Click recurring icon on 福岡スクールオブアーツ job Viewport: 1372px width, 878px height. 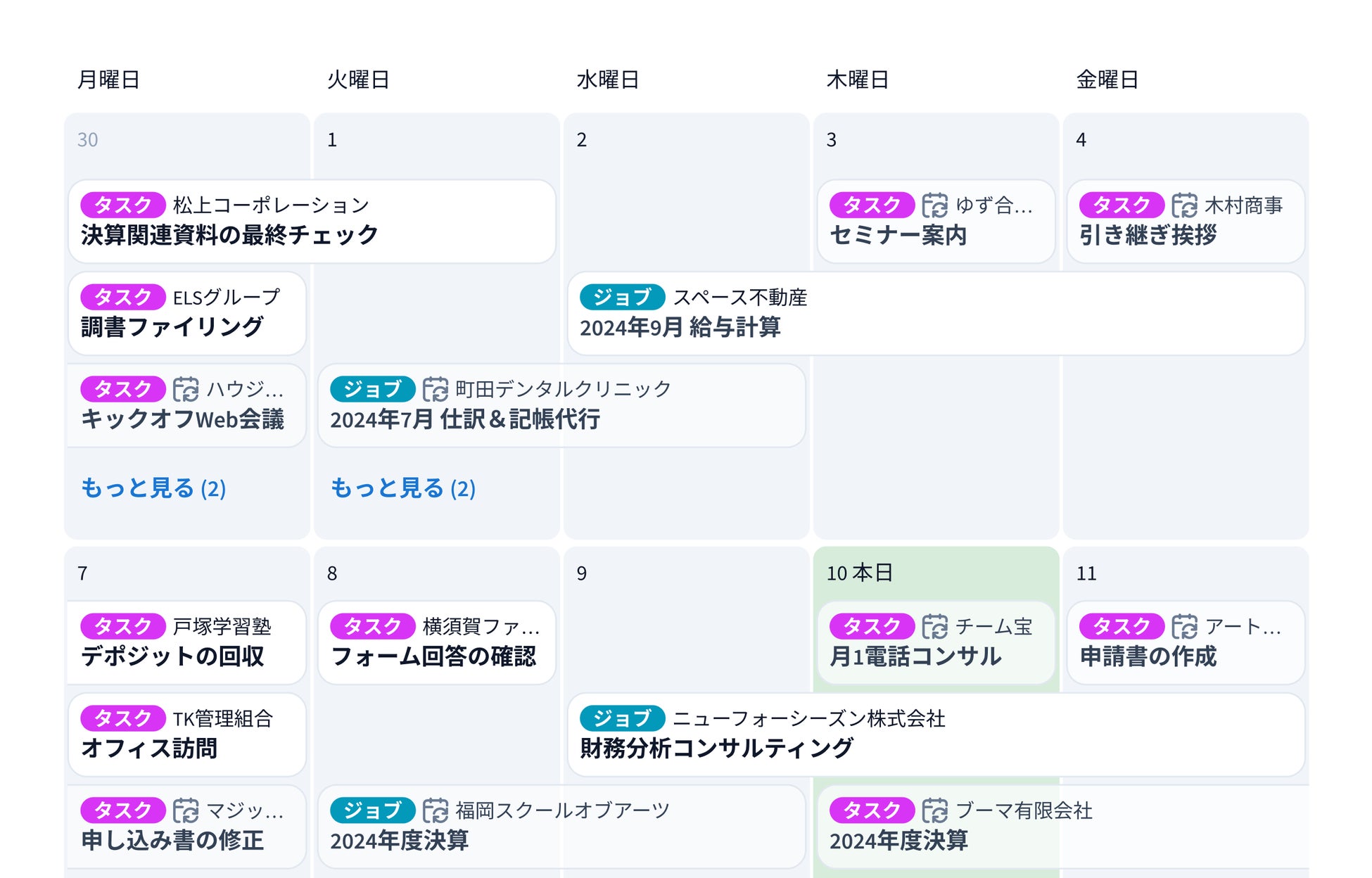tap(435, 810)
